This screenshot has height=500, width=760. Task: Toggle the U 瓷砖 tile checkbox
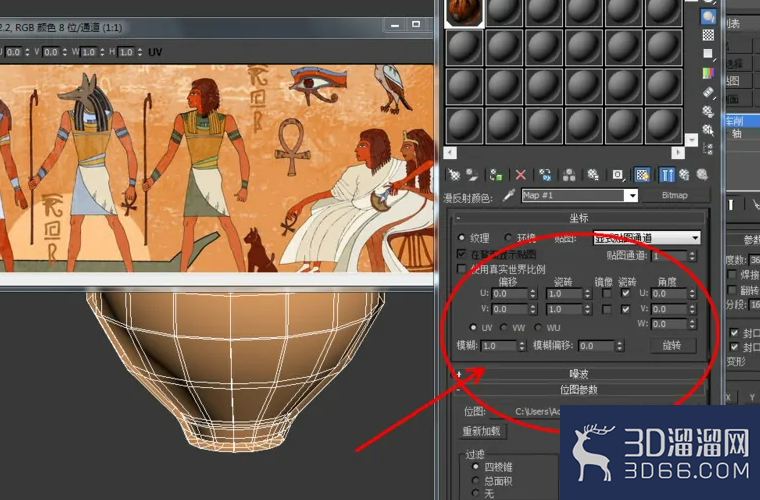pyautogui.click(x=626, y=293)
